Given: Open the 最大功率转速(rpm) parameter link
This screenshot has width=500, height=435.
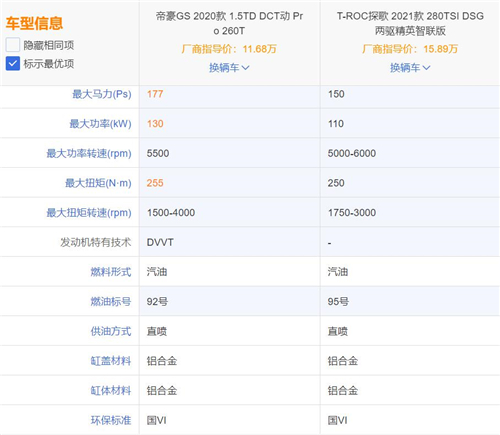Looking at the screenshot, I should (x=89, y=153).
